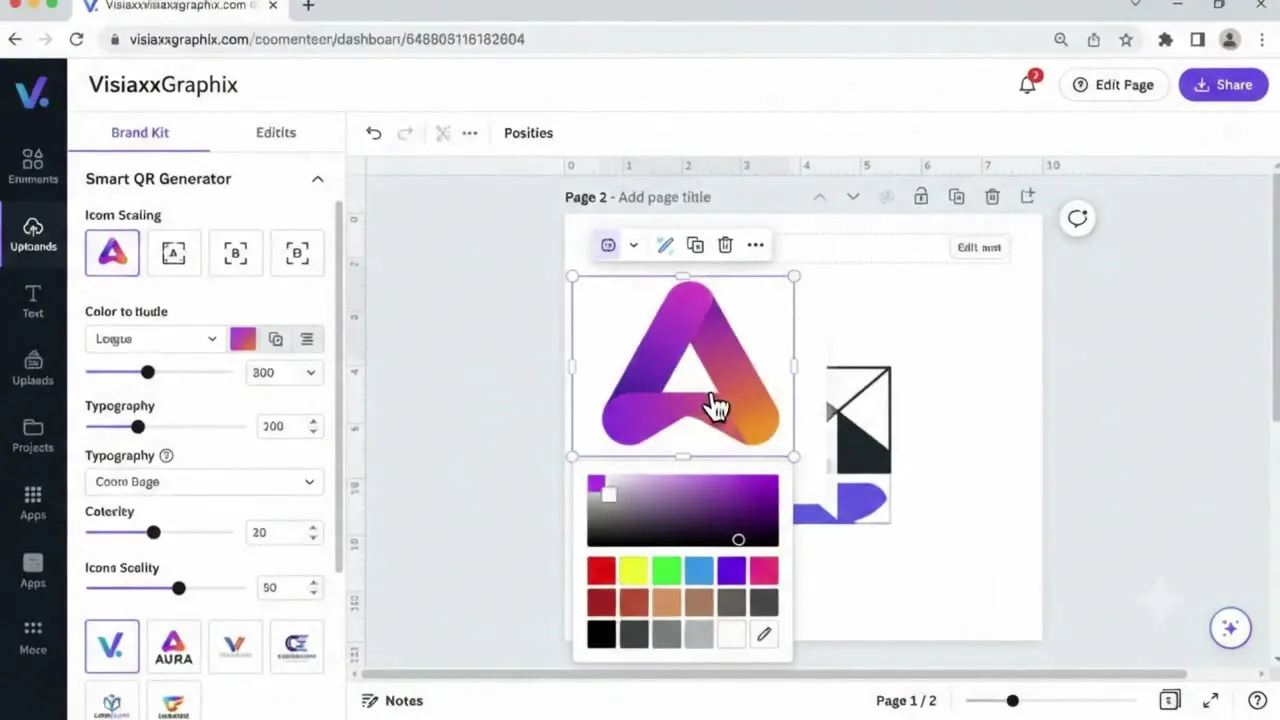
Task: Open the Notes panel
Action: point(393,701)
